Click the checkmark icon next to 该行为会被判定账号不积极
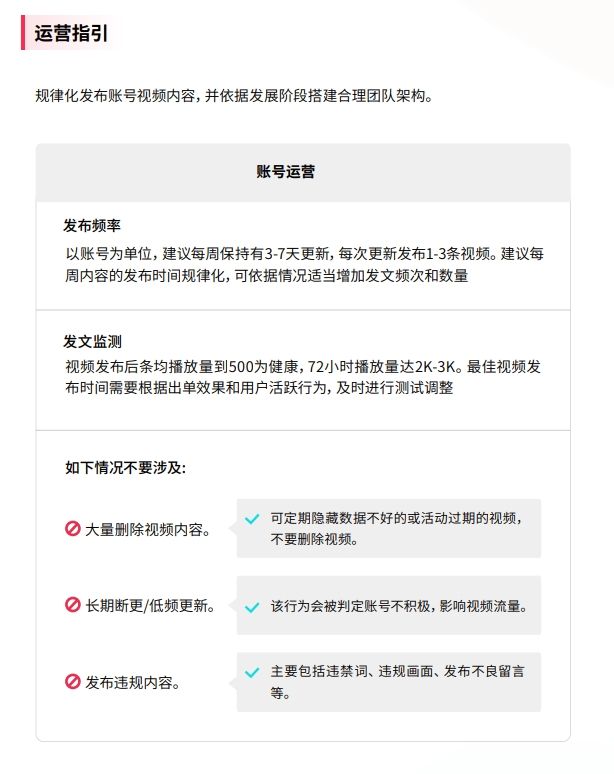The image size is (614, 774). 252,606
